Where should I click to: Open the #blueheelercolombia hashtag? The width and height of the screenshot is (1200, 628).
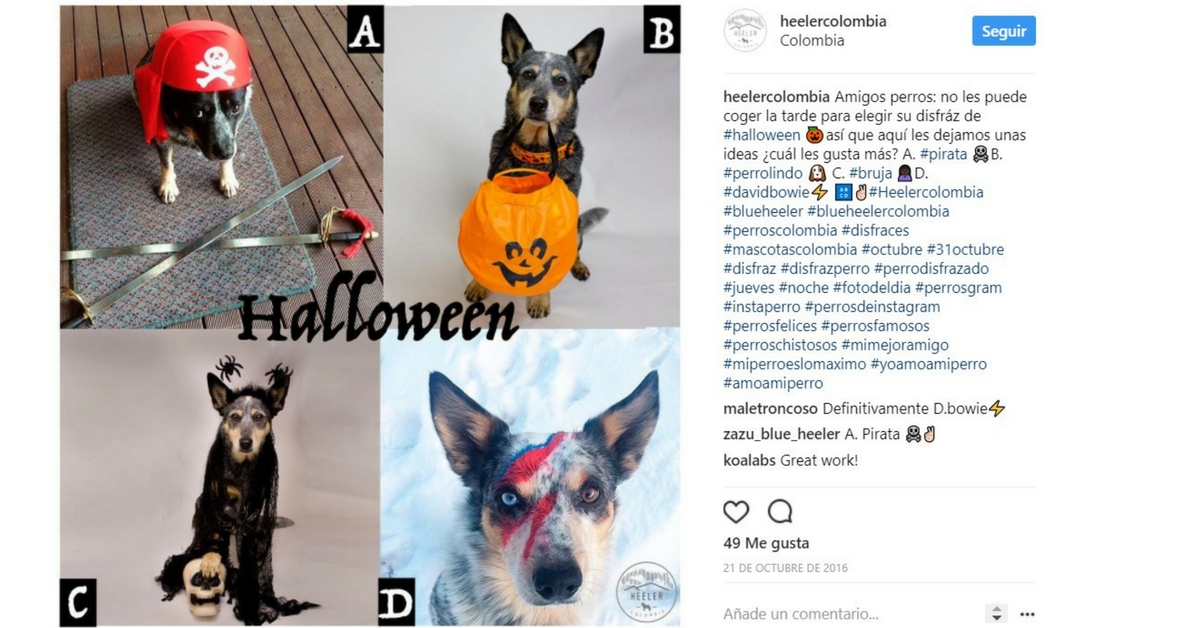[878, 211]
